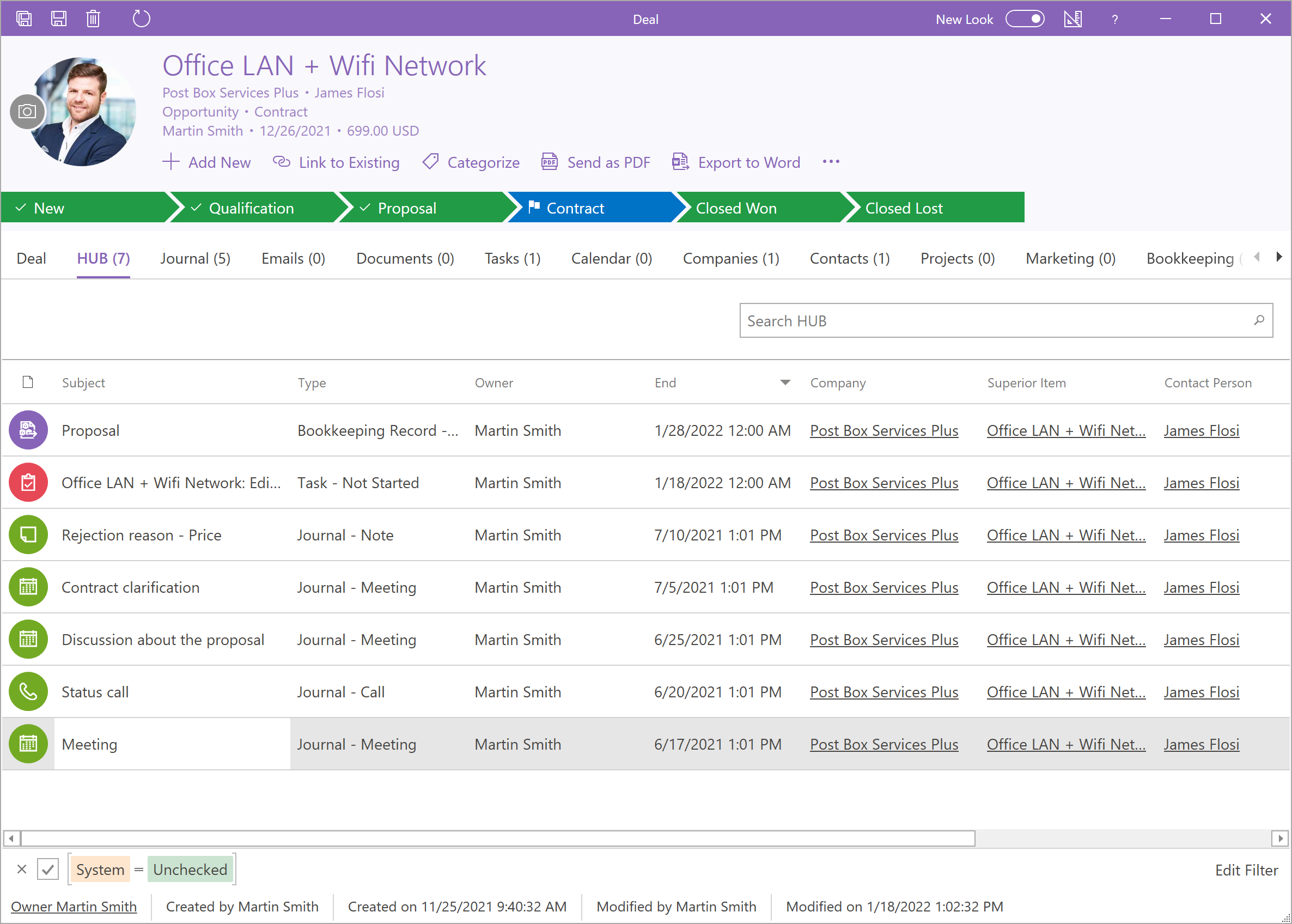Click the trash Delete icon

(93, 19)
